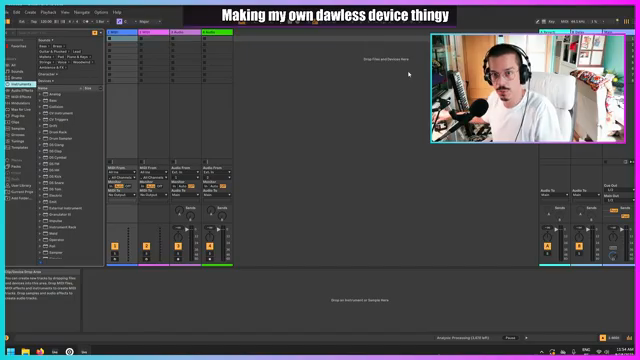The width and height of the screenshot is (640, 360).
Task: Open the Options menu
Action: (x=101, y=12)
